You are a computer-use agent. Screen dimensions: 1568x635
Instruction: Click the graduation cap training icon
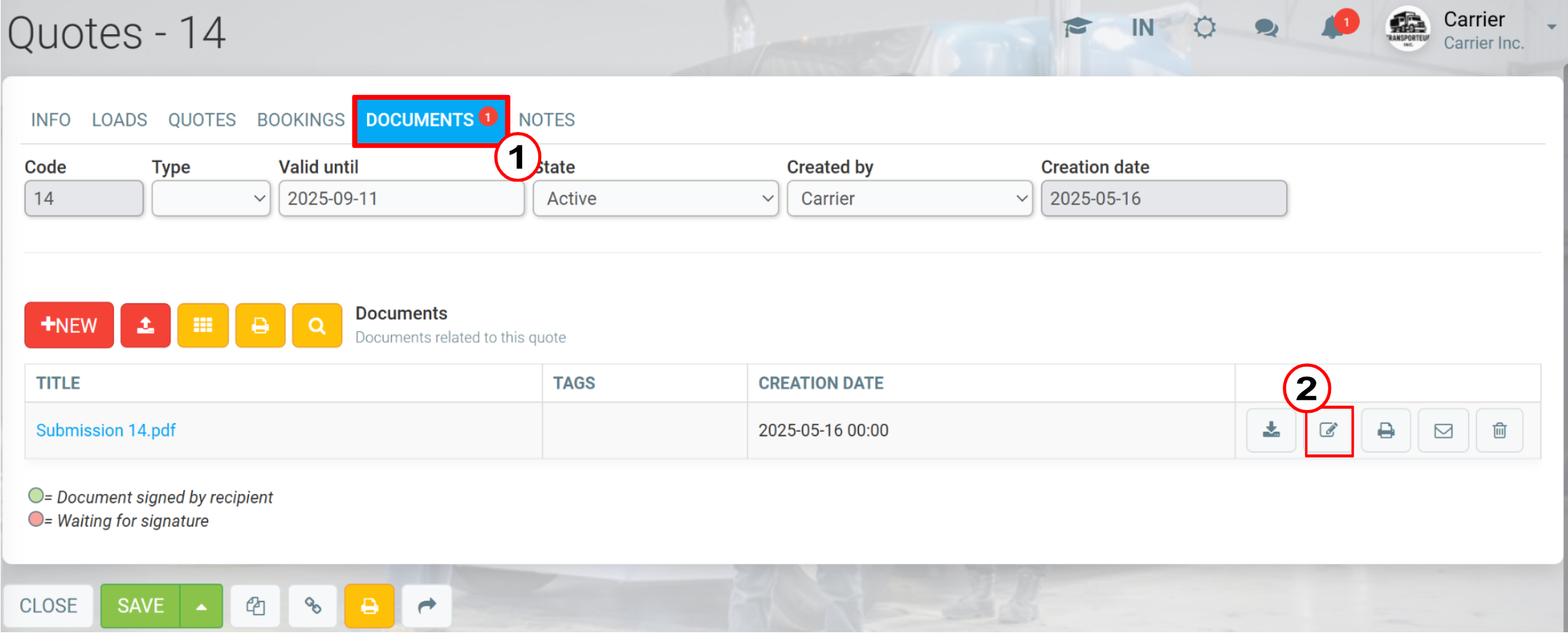[1077, 27]
